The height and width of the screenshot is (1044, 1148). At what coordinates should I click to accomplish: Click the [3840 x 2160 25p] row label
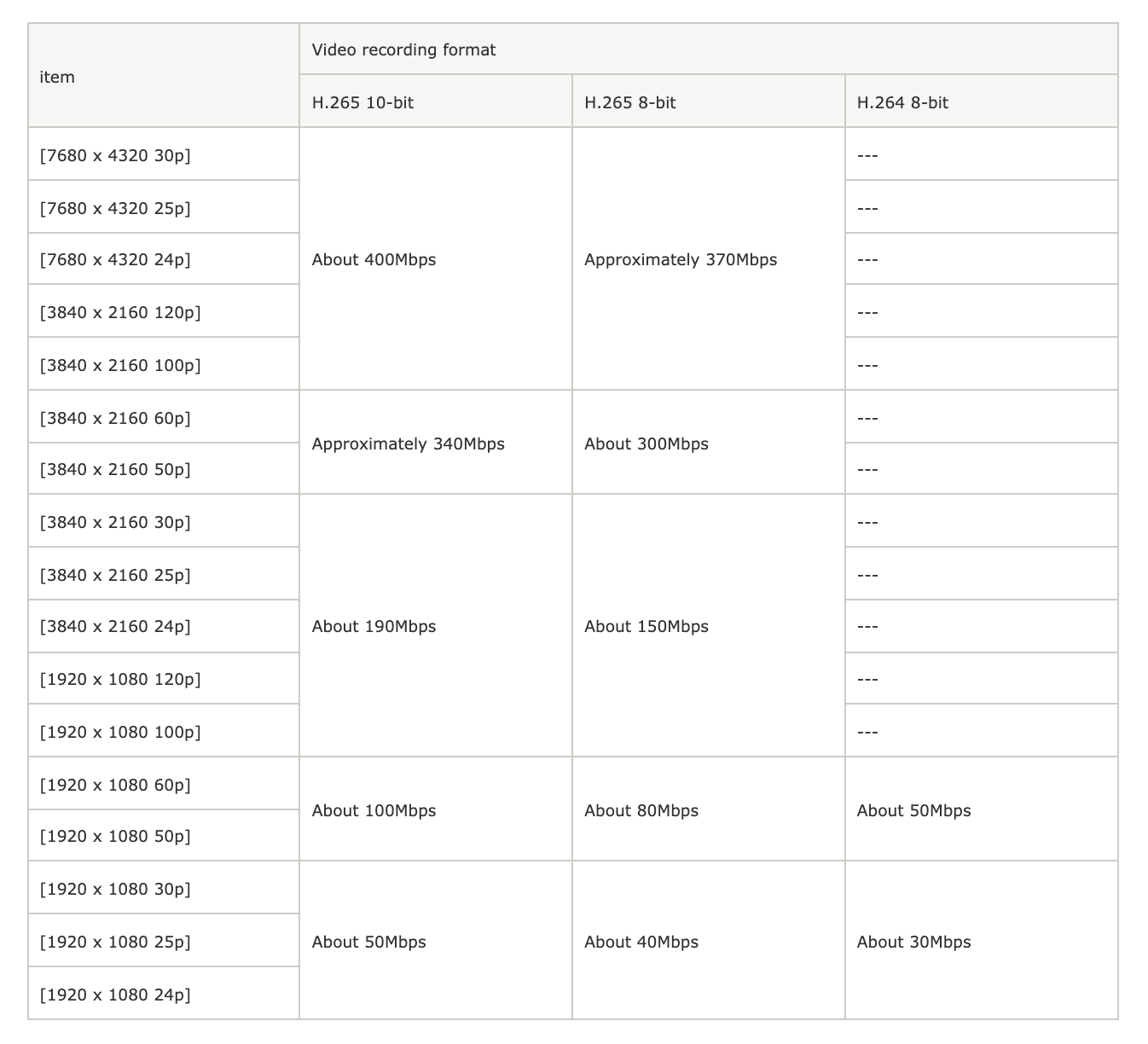point(115,575)
